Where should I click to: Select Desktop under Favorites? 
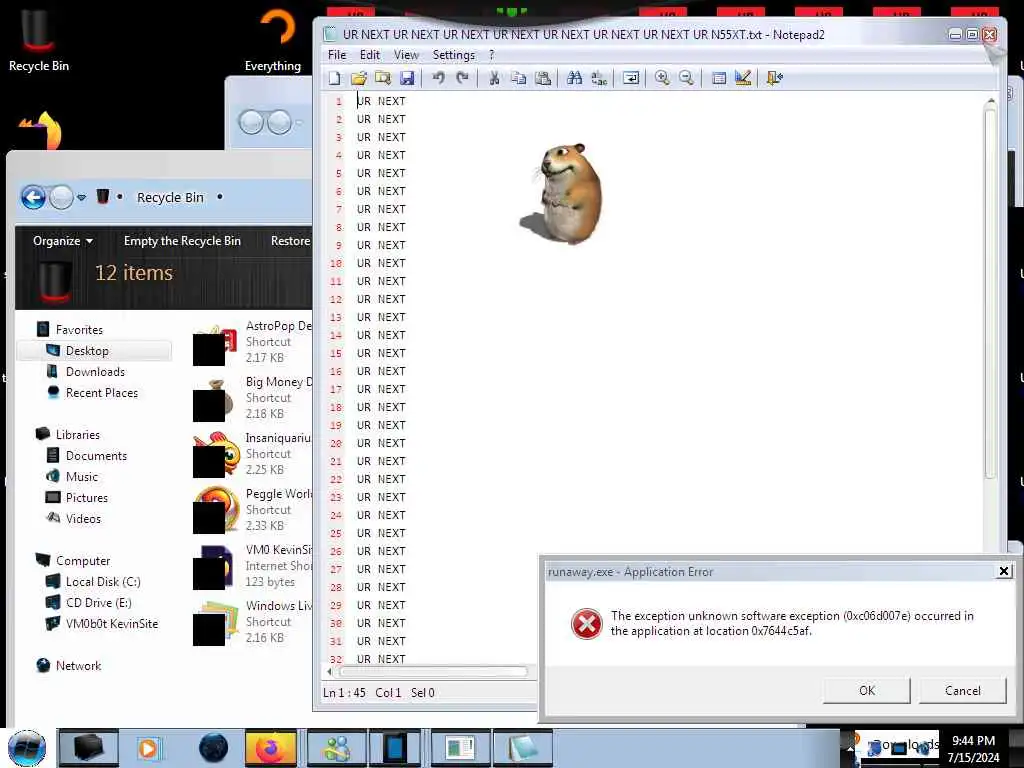coord(87,351)
